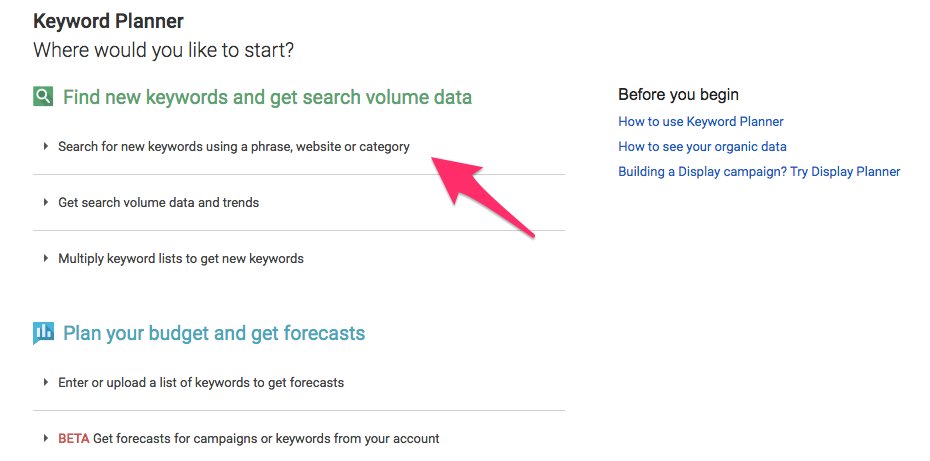The image size is (930, 461).
Task: Expand triangle next to "Get search volume data"
Action: [46, 202]
